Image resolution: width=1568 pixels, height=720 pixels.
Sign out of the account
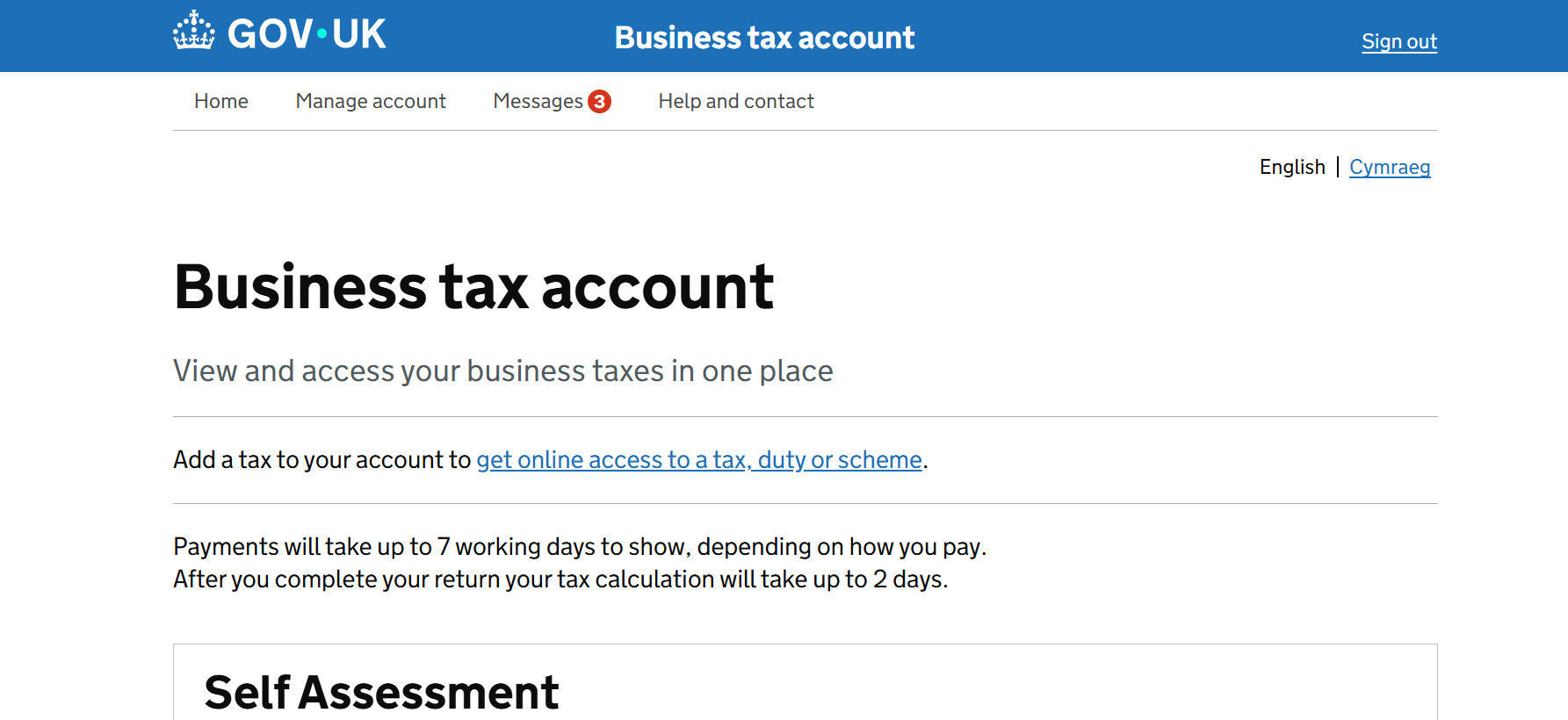tap(1398, 41)
